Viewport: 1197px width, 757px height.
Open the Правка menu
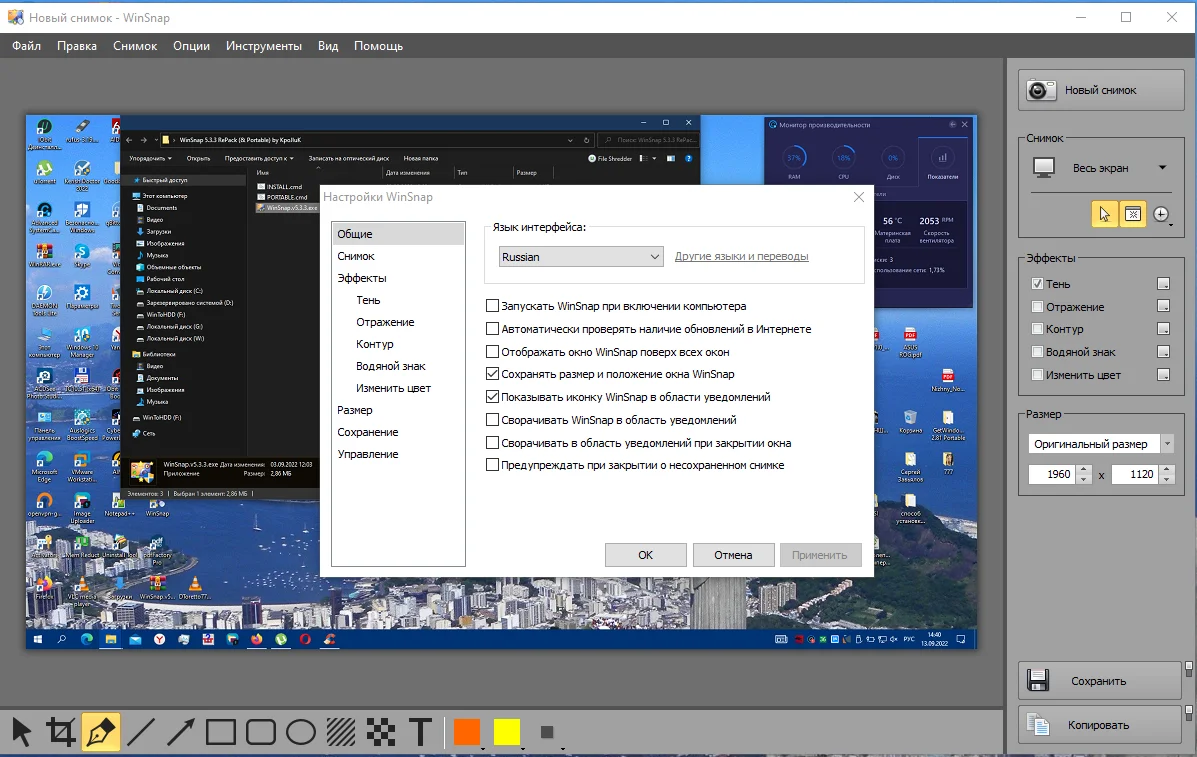pos(77,46)
